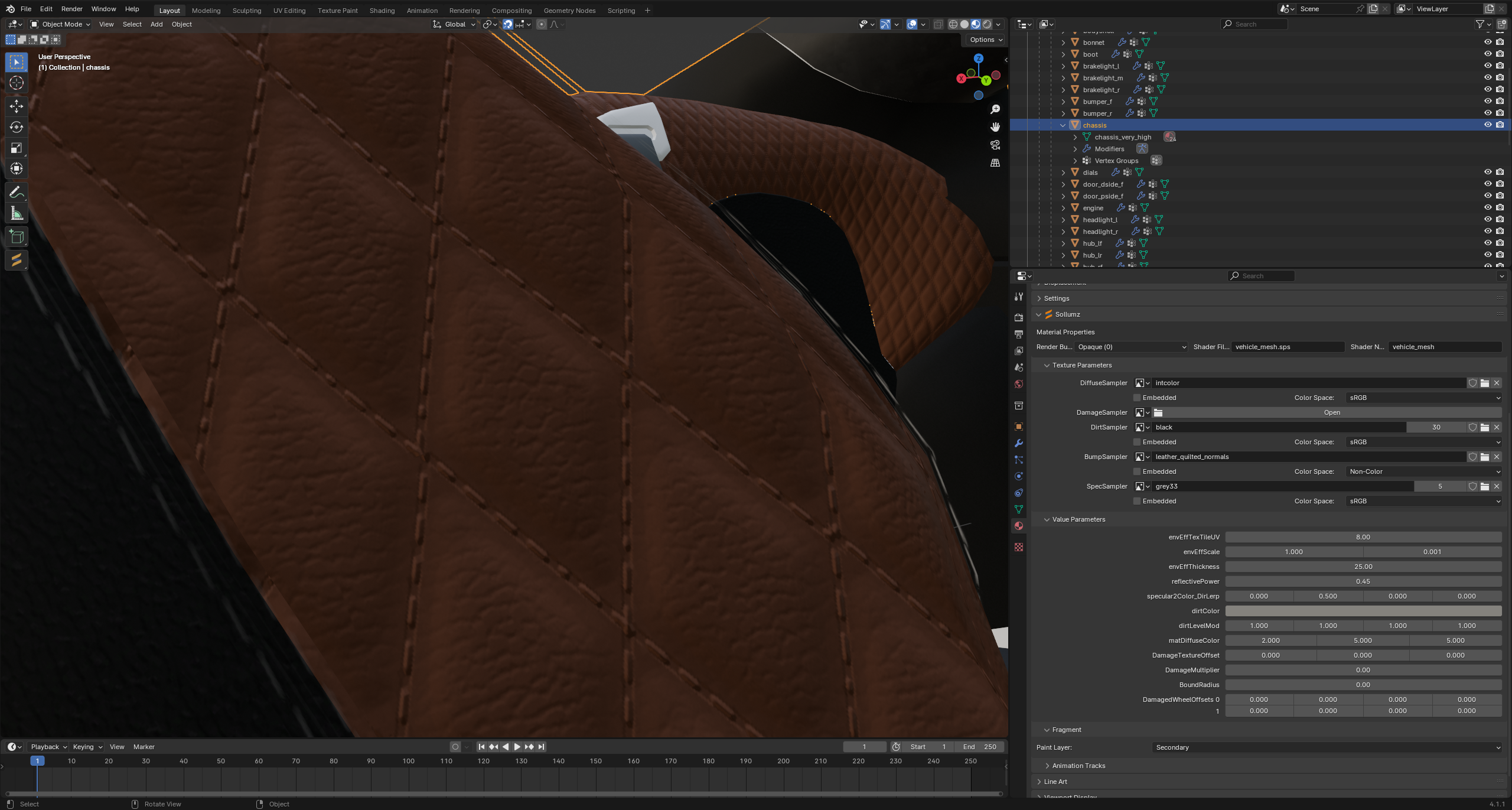Click the Annotate pencil tool

[x=17, y=192]
